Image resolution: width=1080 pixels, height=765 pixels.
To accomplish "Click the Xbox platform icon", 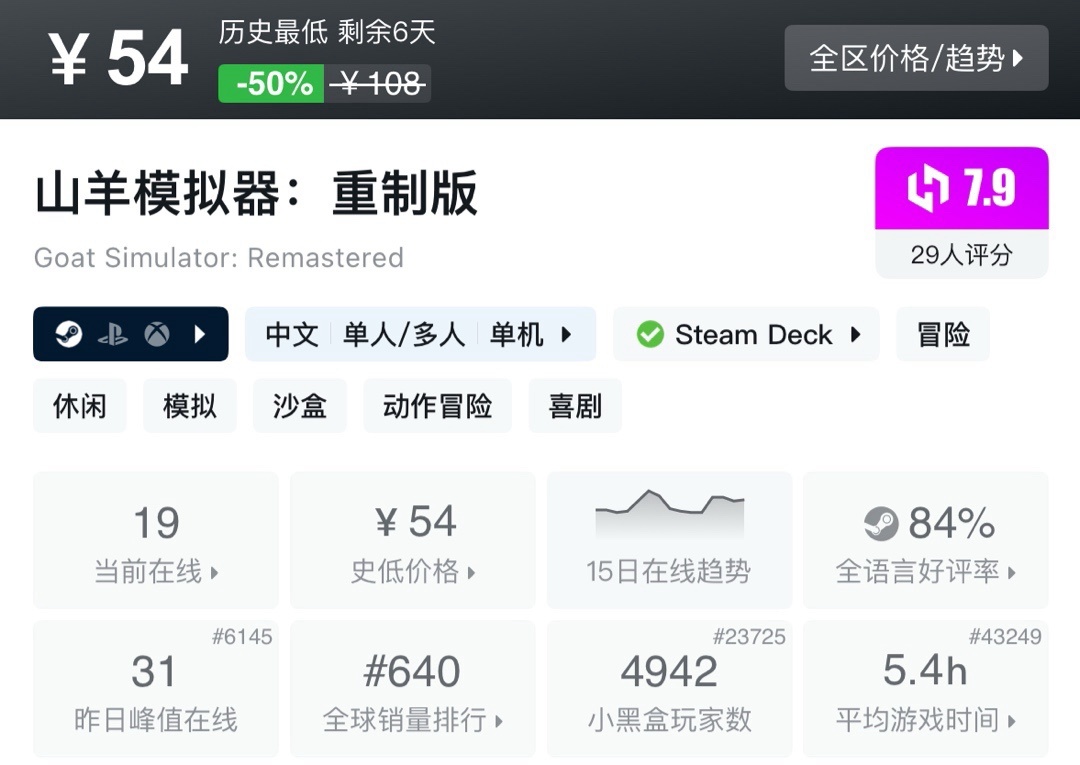I will point(156,334).
